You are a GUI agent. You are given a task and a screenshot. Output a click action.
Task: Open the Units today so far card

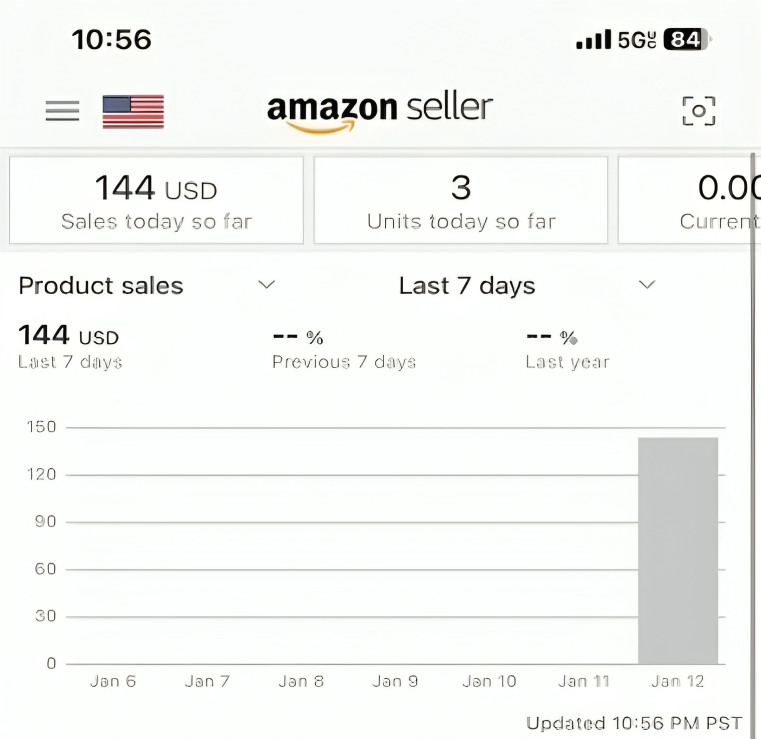pos(461,200)
